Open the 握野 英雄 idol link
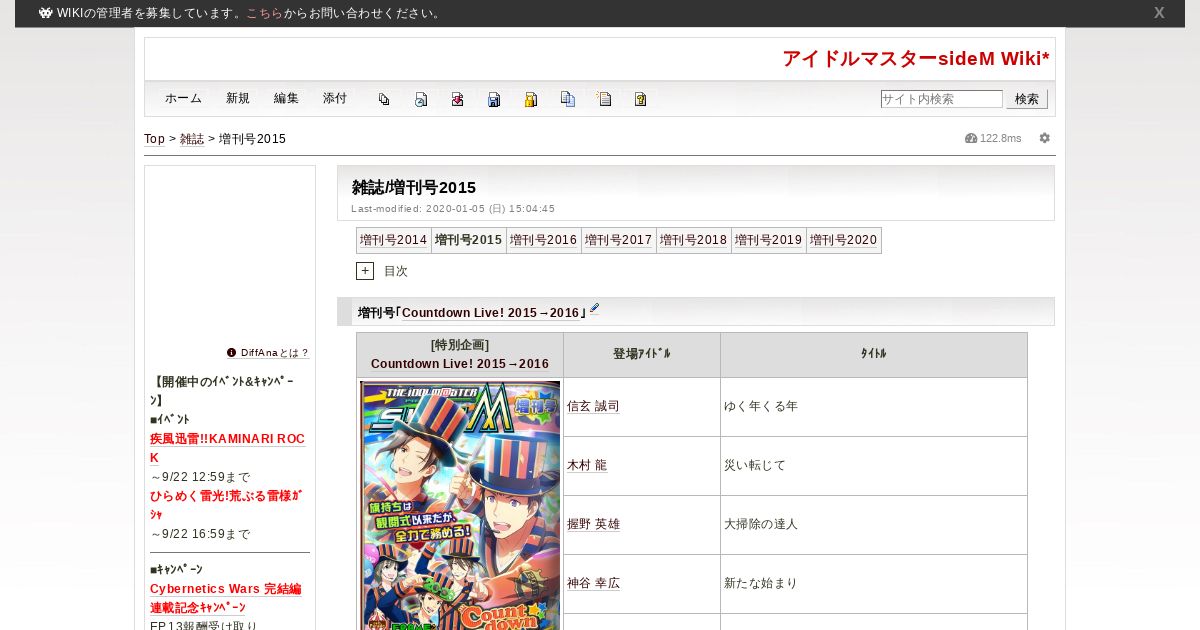Viewport: 1200px width, 630px height. coord(593,524)
